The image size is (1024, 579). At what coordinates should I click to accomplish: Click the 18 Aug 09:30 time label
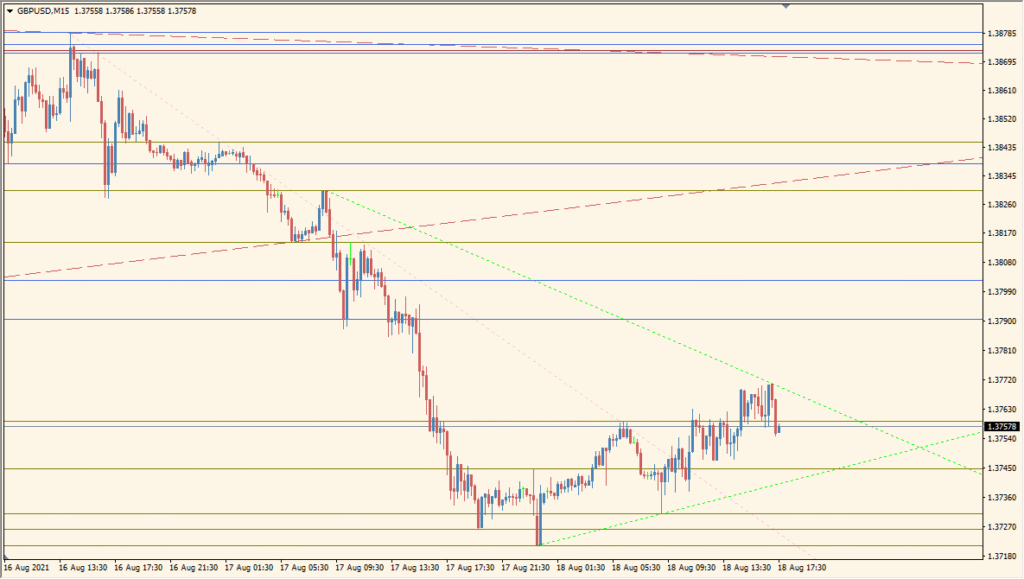(692, 568)
